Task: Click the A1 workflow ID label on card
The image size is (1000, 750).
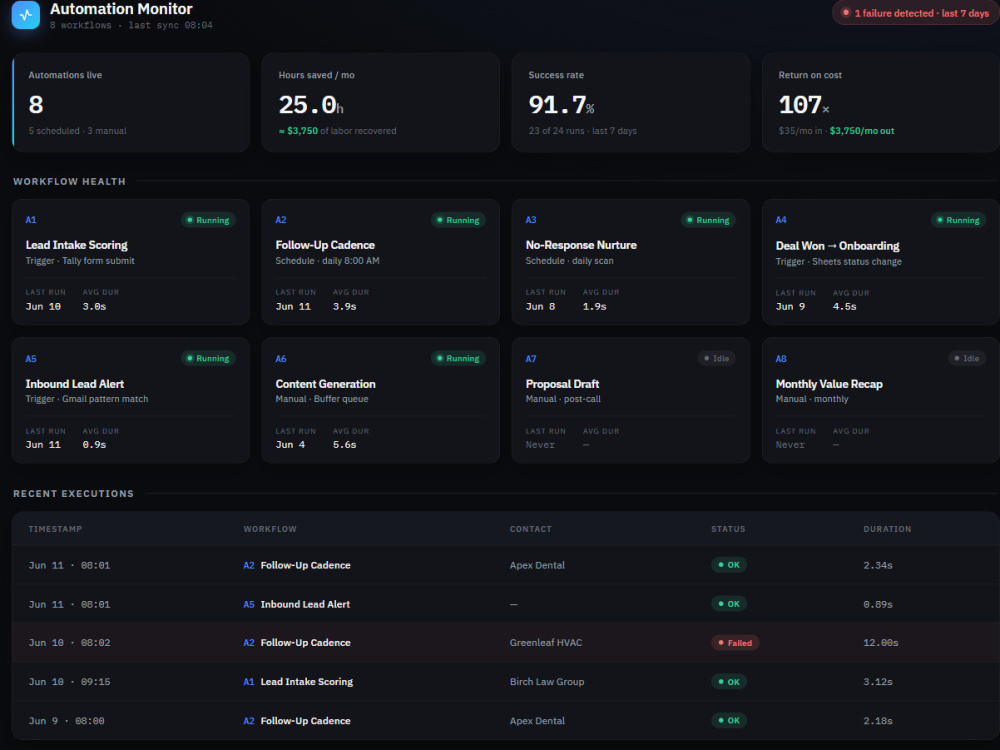Action: 31,220
